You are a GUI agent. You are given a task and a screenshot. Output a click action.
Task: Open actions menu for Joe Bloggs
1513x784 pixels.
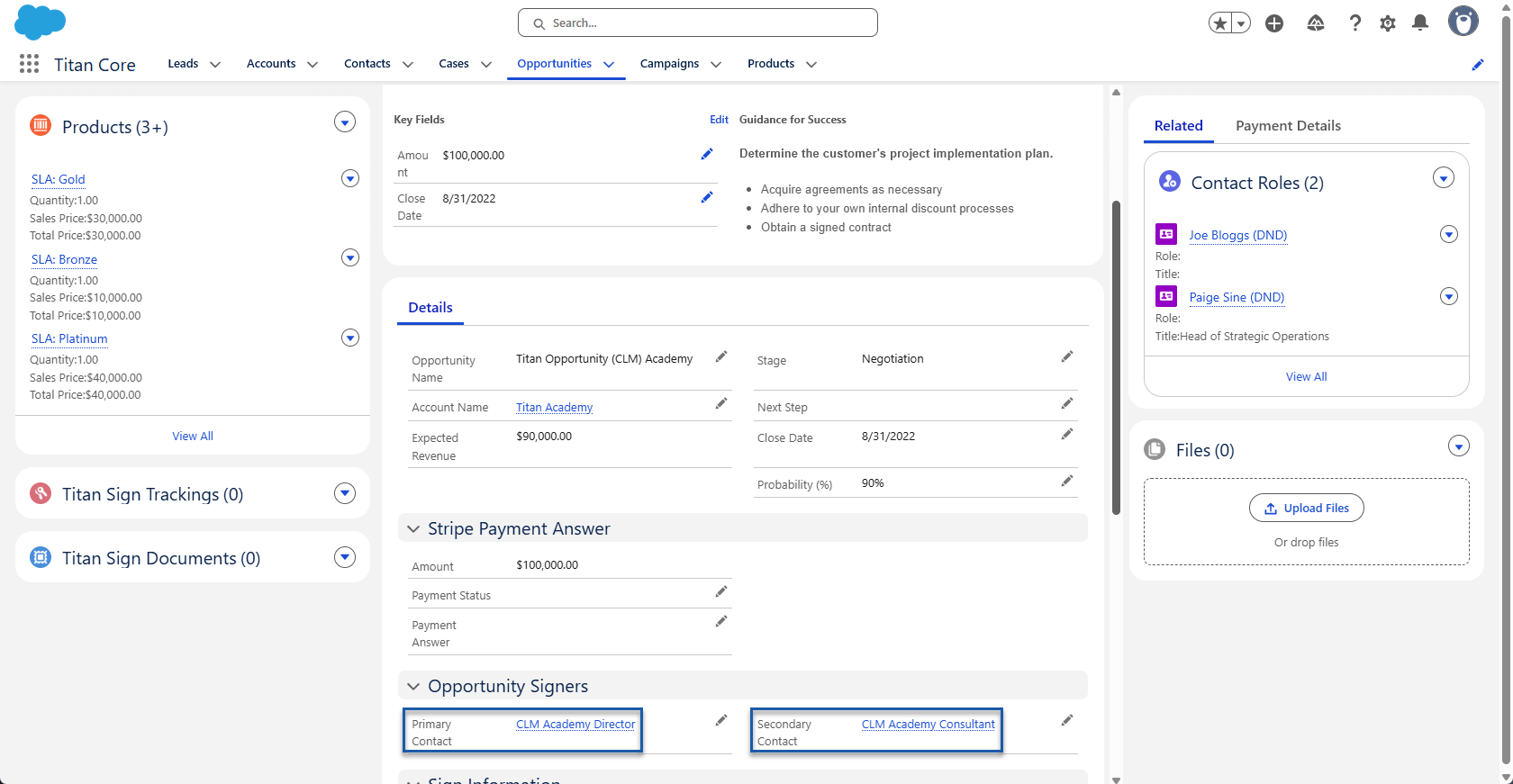[x=1448, y=235]
